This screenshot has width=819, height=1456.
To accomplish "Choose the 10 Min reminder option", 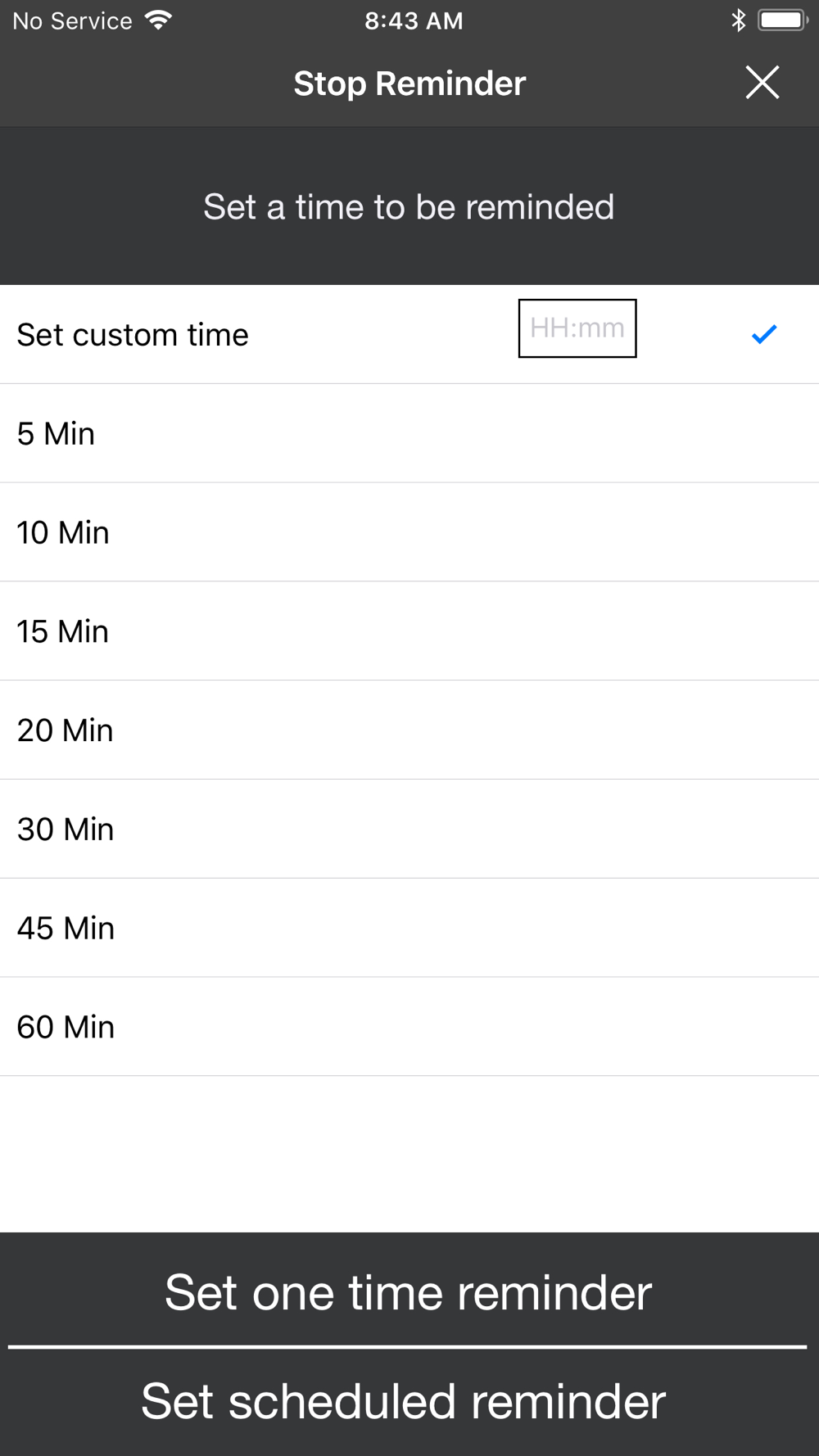I will [63, 533].
